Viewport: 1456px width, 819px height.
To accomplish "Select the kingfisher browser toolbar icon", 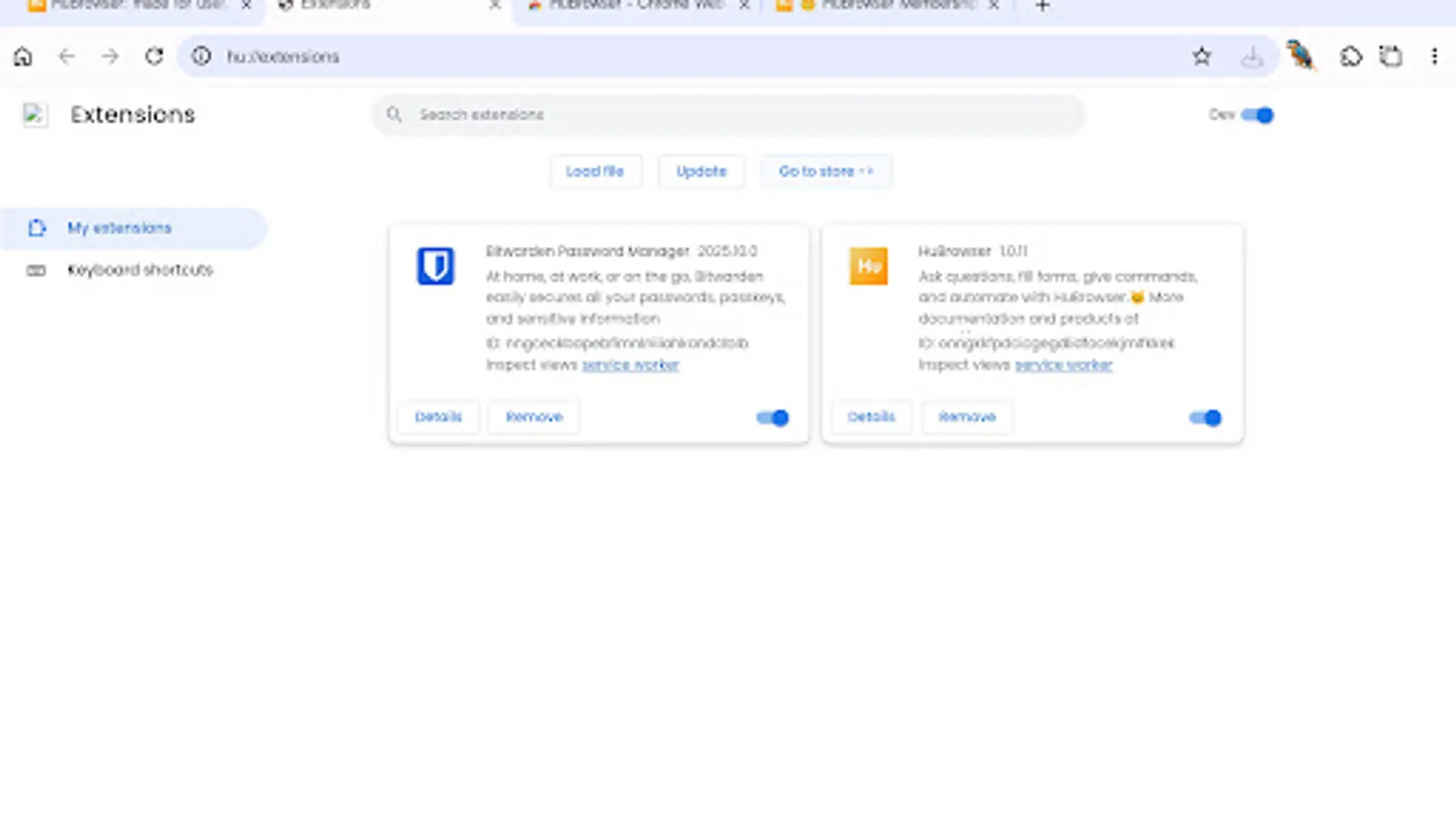I will [1301, 56].
